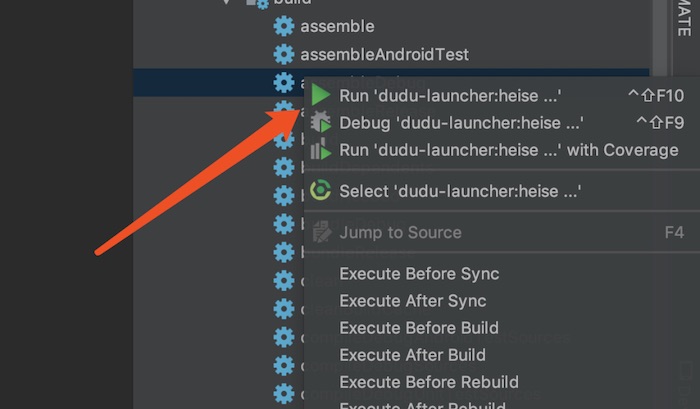Pick Execute Before Build option
This screenshot has width=700, height=409.
419,328
